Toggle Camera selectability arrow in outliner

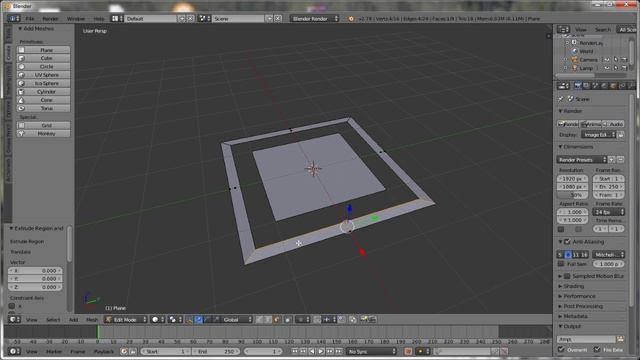616,60
